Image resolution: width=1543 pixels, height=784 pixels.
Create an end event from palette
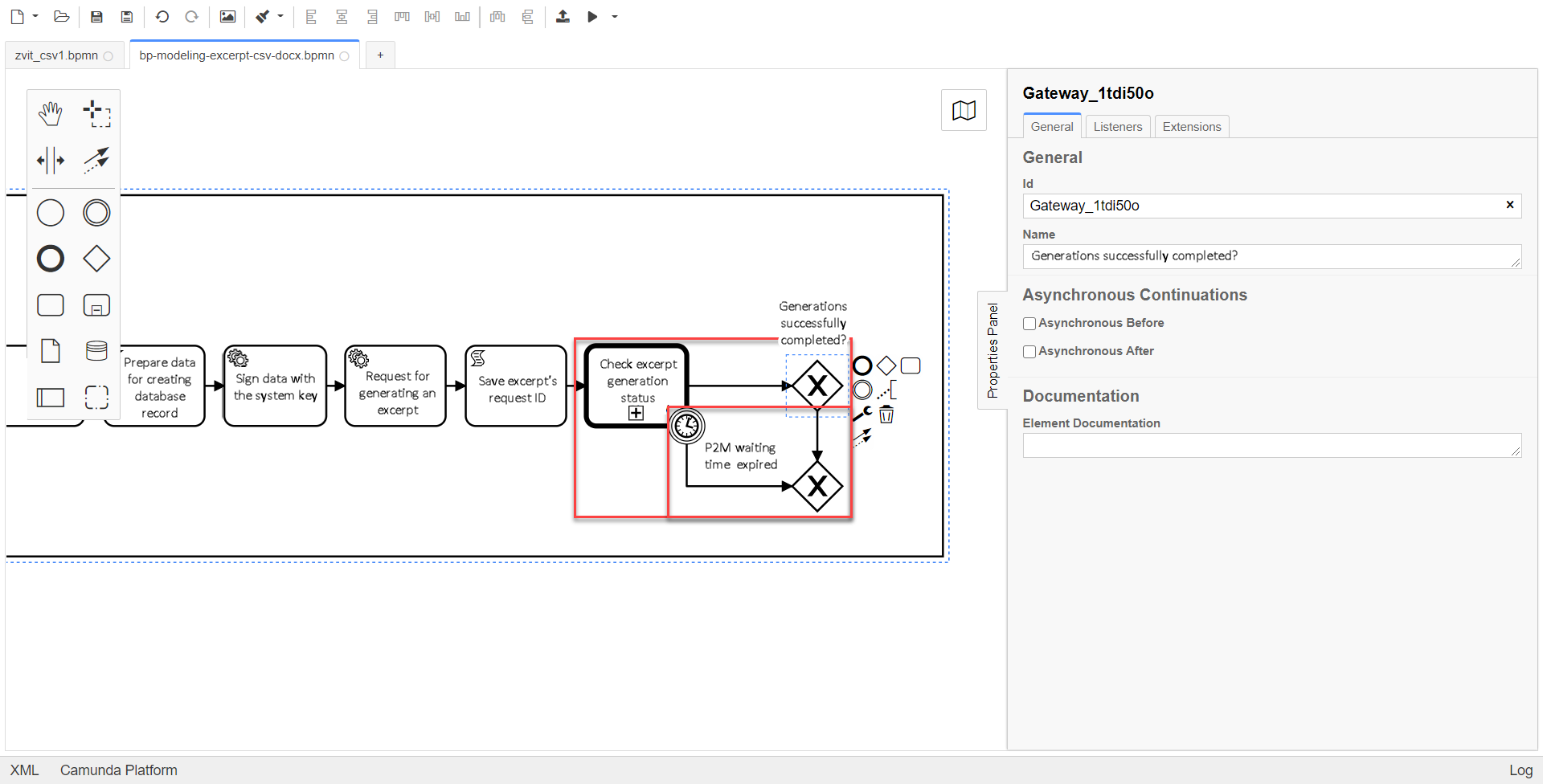(x=51, y=259)
